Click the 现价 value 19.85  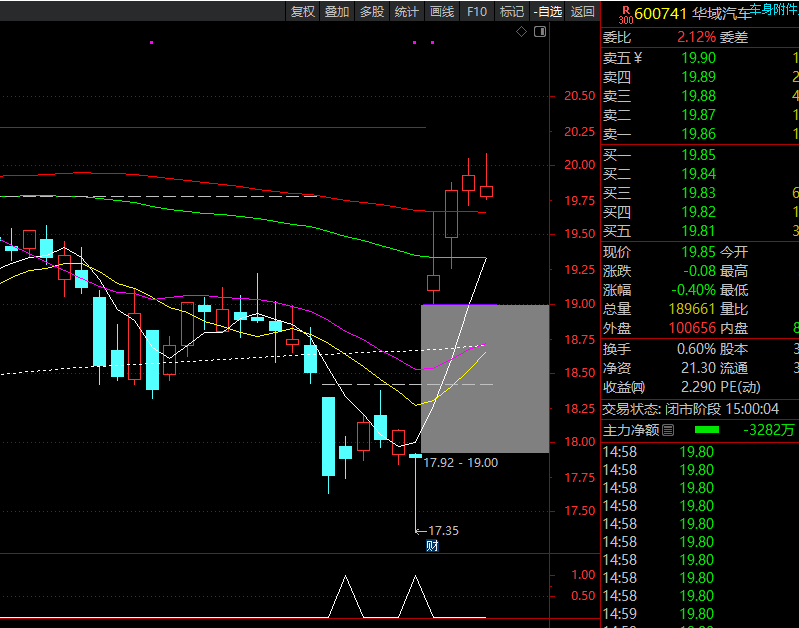699,252
